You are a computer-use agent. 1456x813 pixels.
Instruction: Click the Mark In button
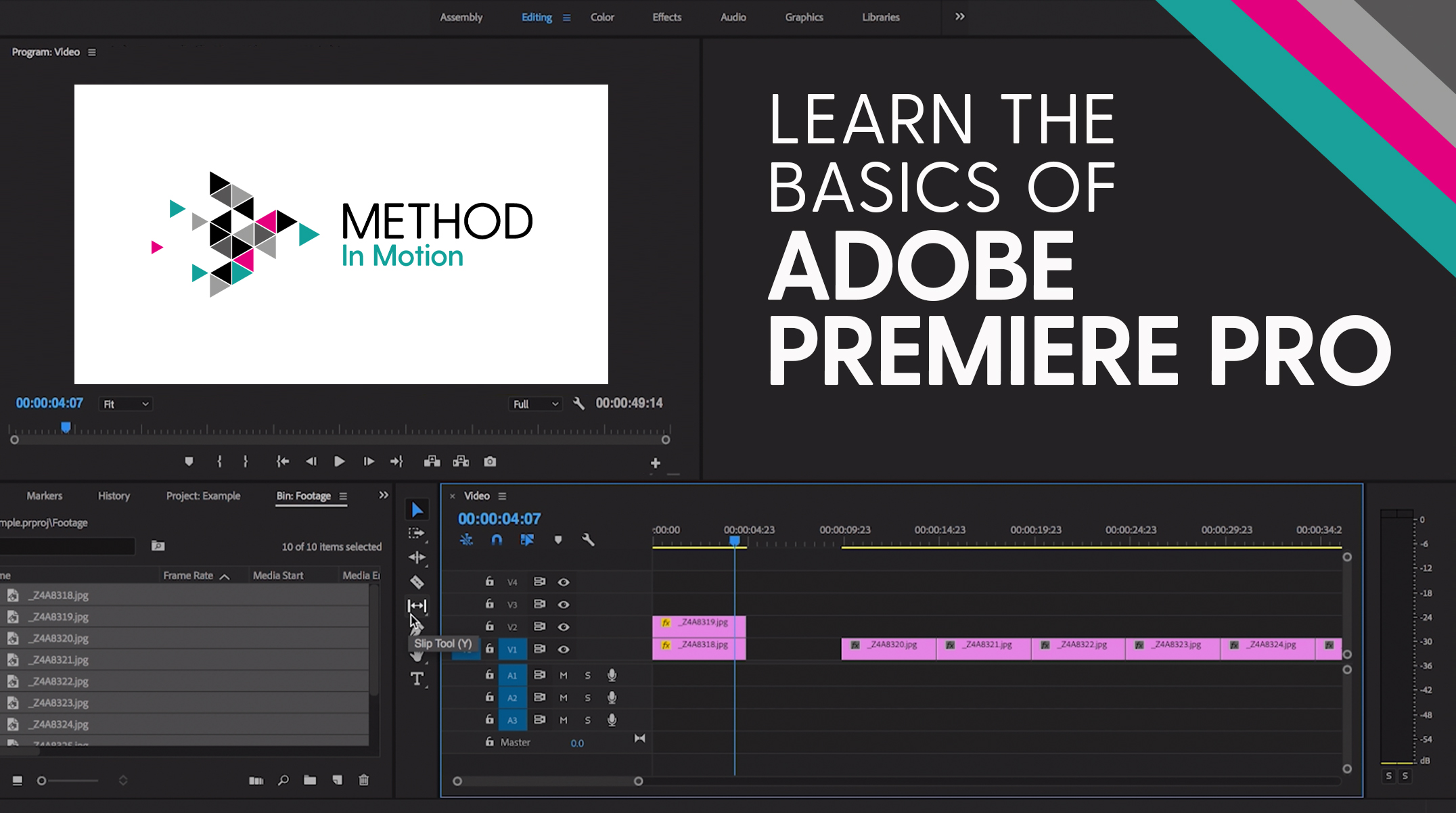(219, 461)
